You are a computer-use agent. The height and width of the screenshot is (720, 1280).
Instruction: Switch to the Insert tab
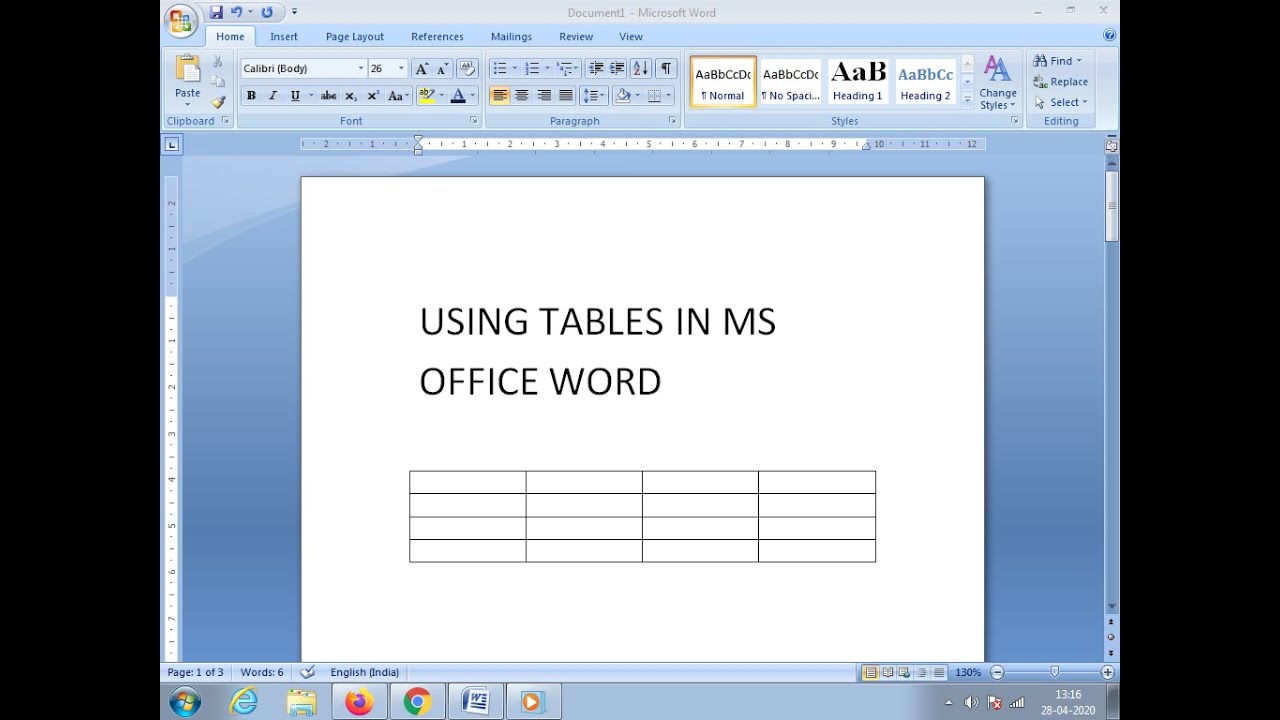(284, 37)
